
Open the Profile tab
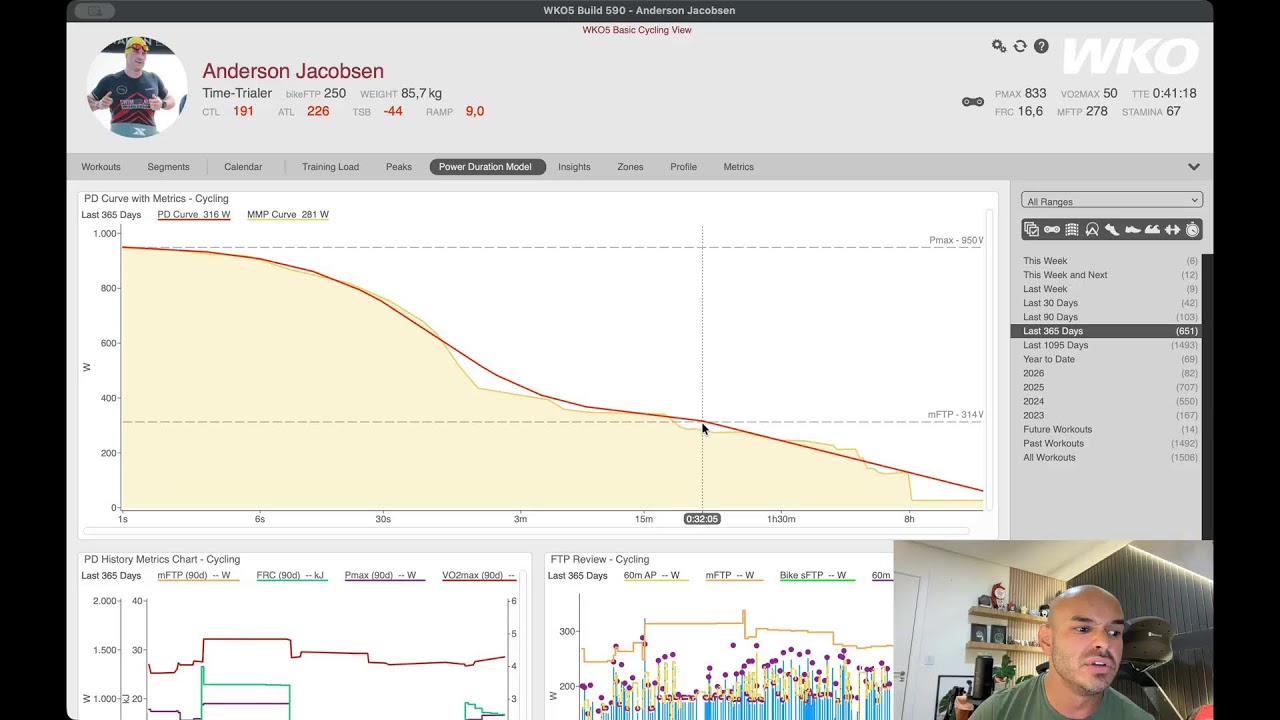[x=684, y=167]
